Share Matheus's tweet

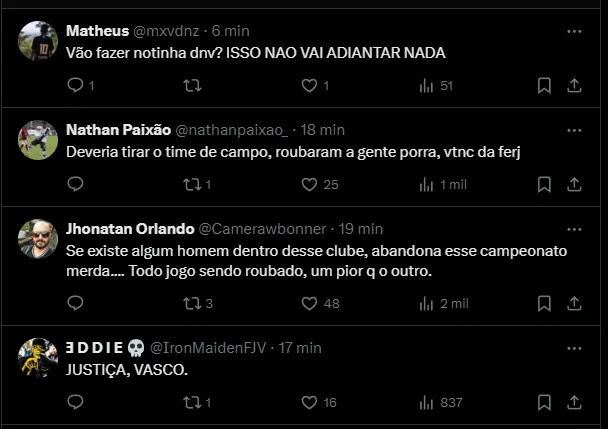coord(574,86)
